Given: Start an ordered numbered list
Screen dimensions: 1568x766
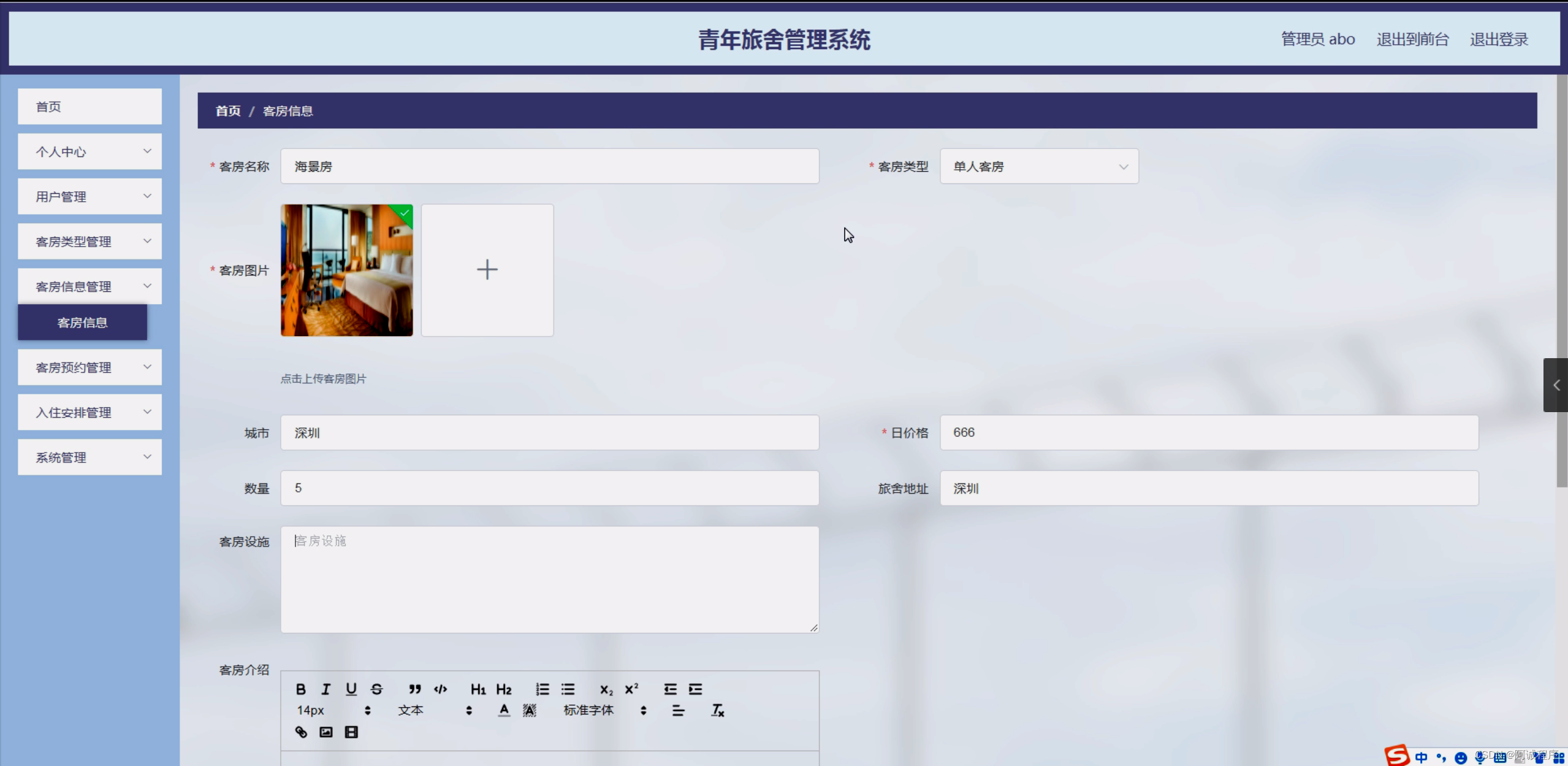Looking at the screenshot, I should (x=542, y=689).
